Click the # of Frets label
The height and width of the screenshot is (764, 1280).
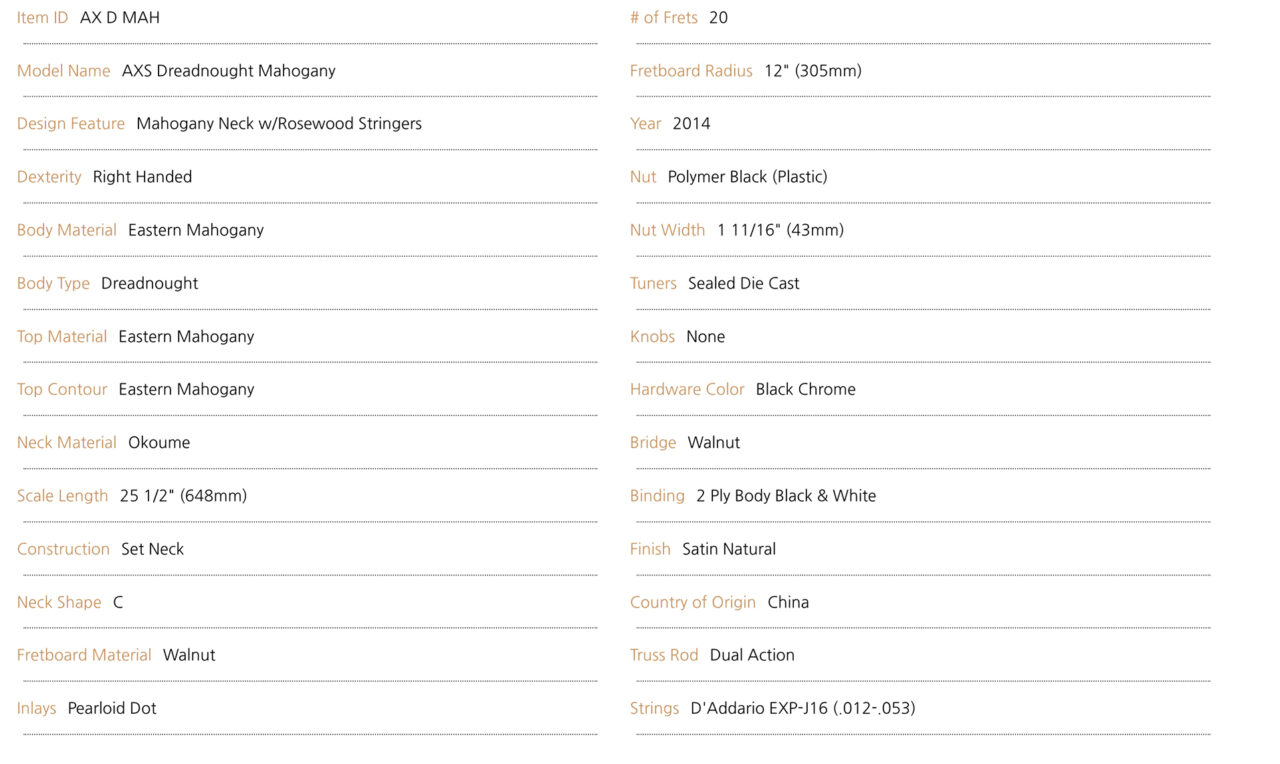(664, 18)
